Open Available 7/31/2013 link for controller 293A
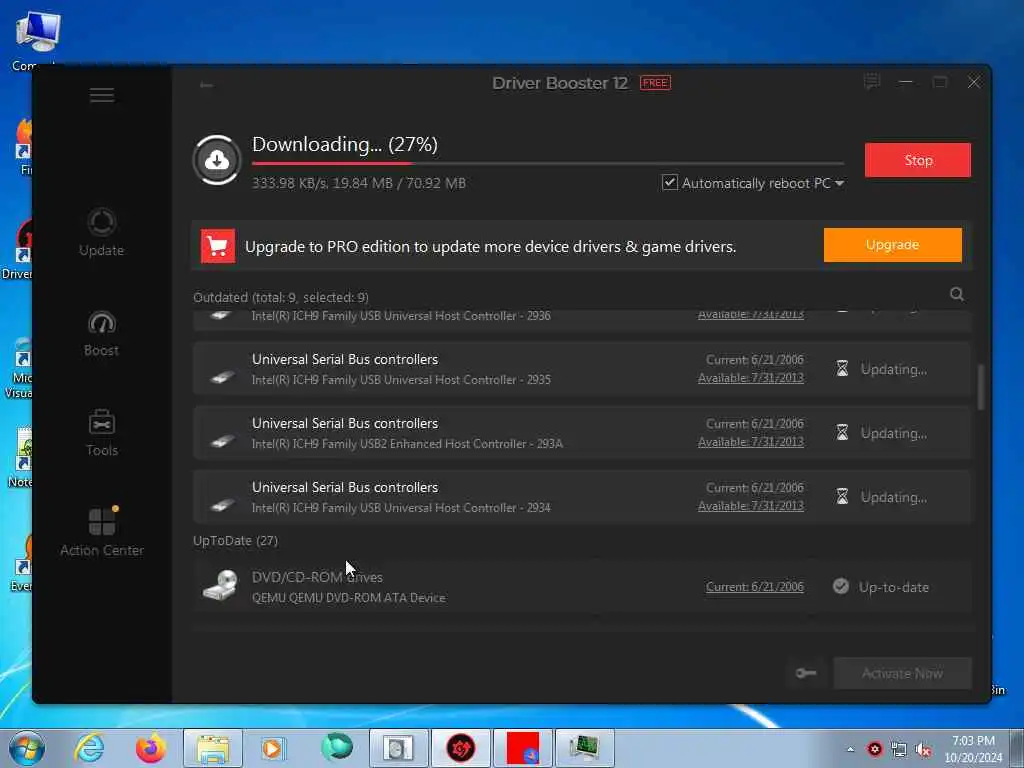Screen dimensions: 1024x768 [750, 442]
